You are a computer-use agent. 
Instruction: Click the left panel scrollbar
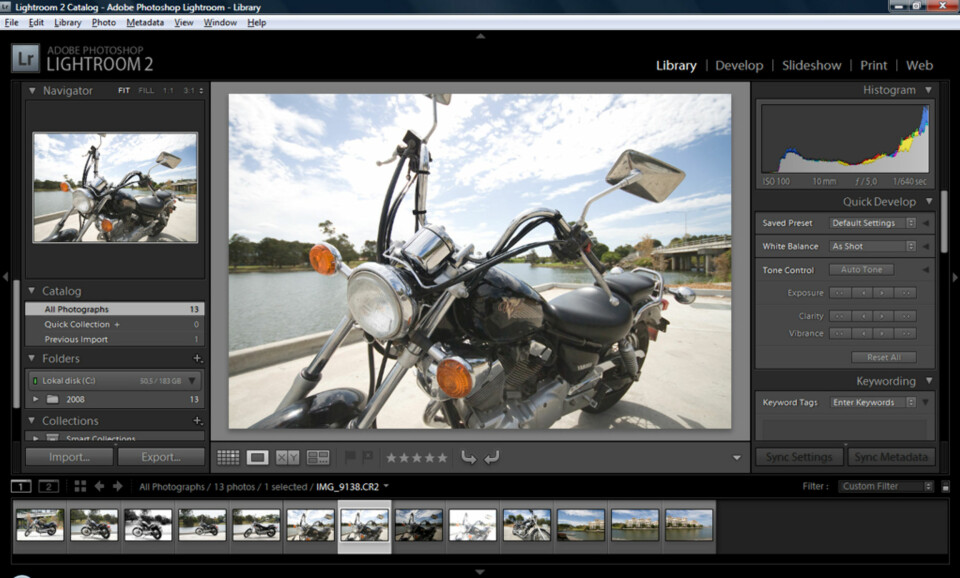tap(17, 343)
